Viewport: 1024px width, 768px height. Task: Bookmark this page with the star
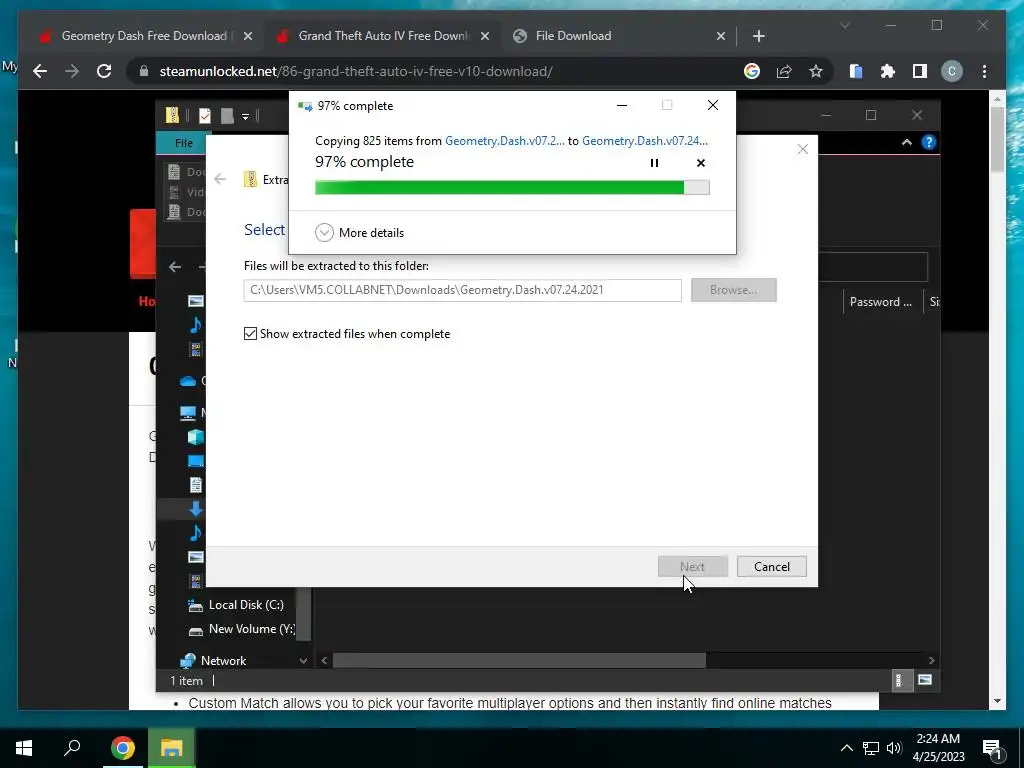click(x=816, y=71)
